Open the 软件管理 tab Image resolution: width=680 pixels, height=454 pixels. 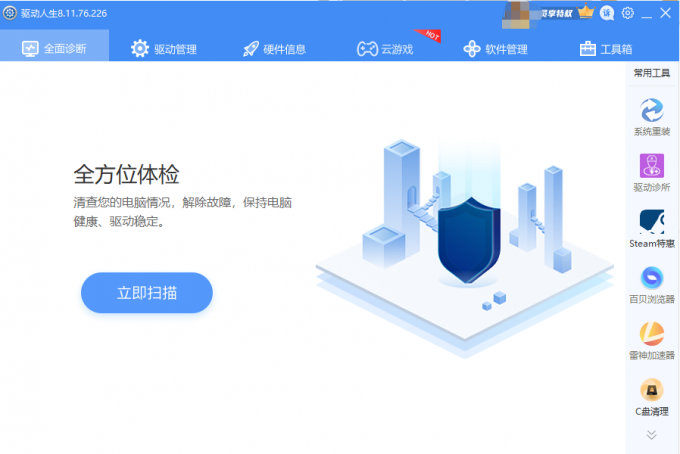coord(496,49)
